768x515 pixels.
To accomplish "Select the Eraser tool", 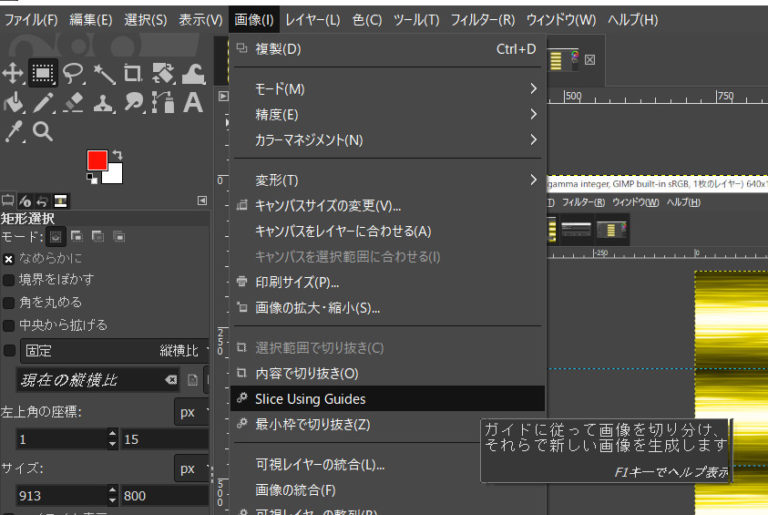I will point(73,102).
